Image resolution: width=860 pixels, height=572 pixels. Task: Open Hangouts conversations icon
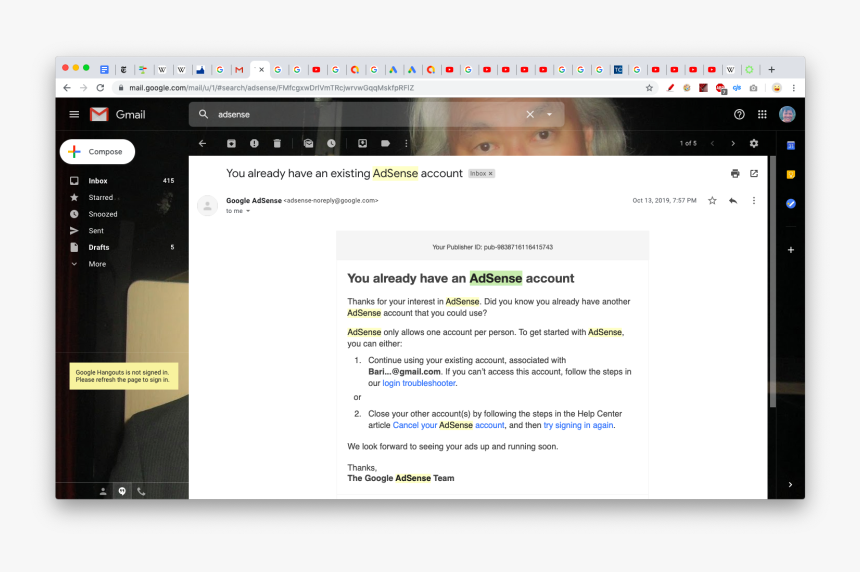click(x=122, y=491)
